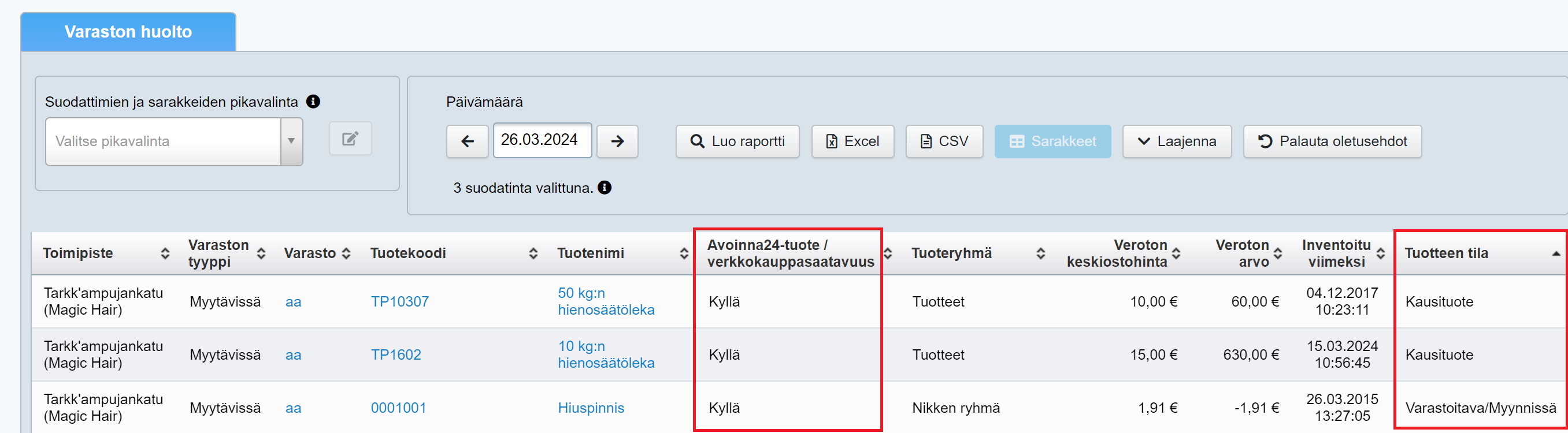Sort table by Tuoteryhmä arrows
This screenshot has width=1568, height=433.
coord(1041,253)
